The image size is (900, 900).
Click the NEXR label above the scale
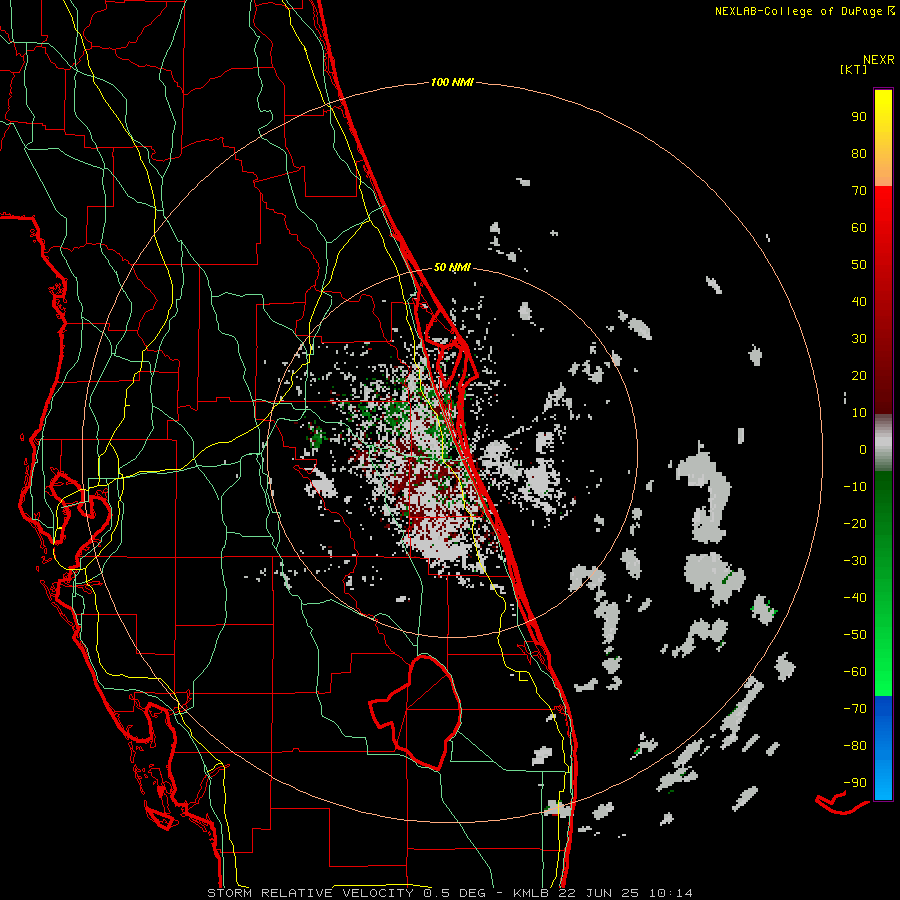878,60
